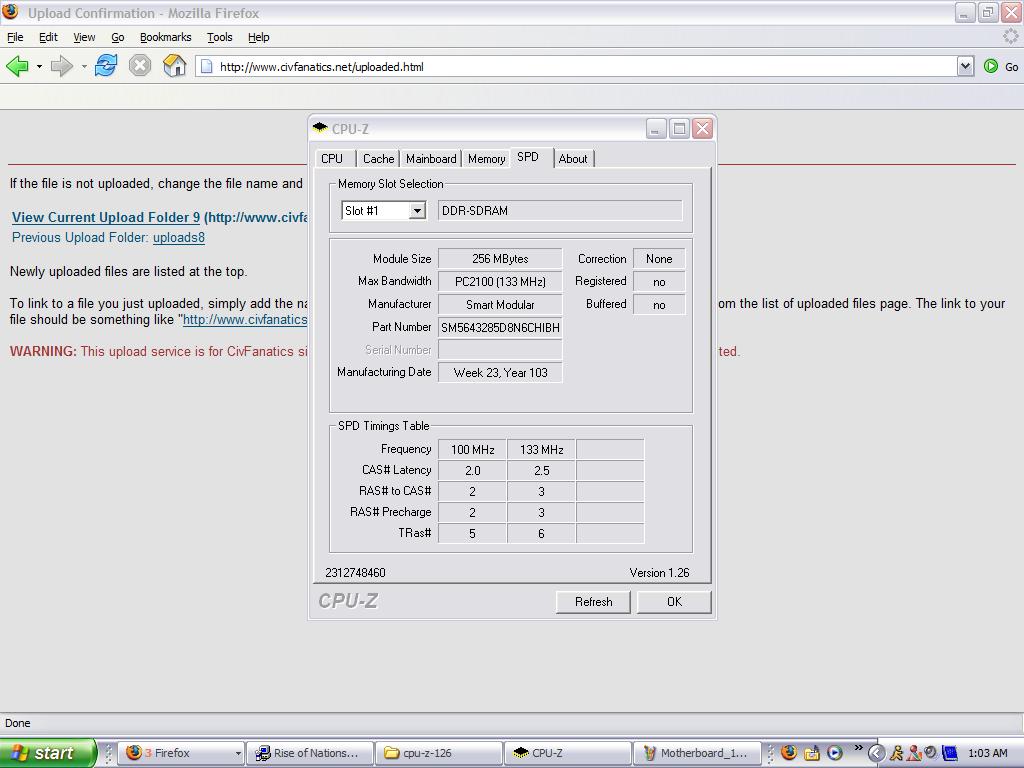1024x768 pixels.
Task: Click the Stop loading icon
Action: (140, 66)
